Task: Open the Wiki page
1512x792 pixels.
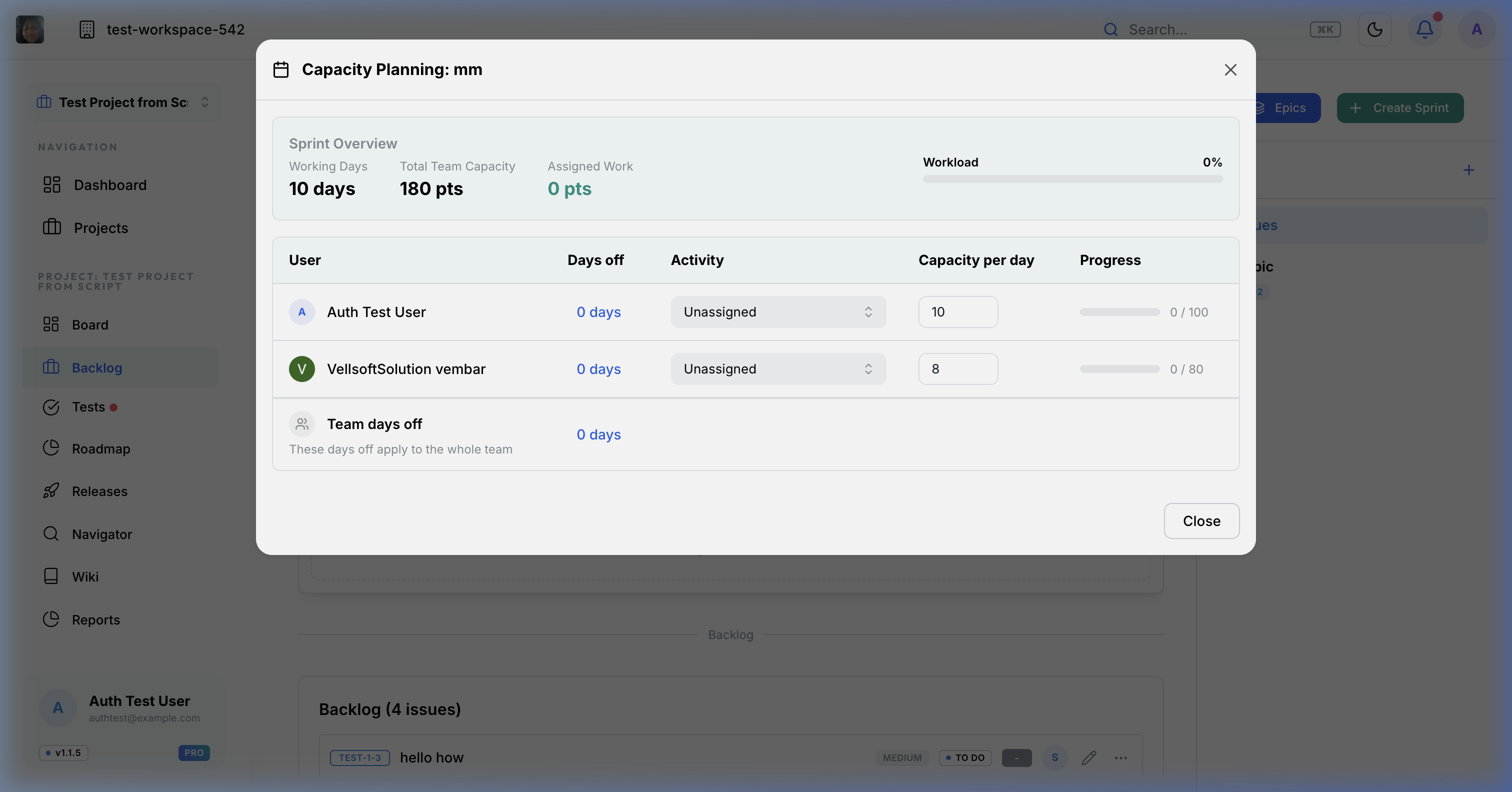Action: point(120,576)
